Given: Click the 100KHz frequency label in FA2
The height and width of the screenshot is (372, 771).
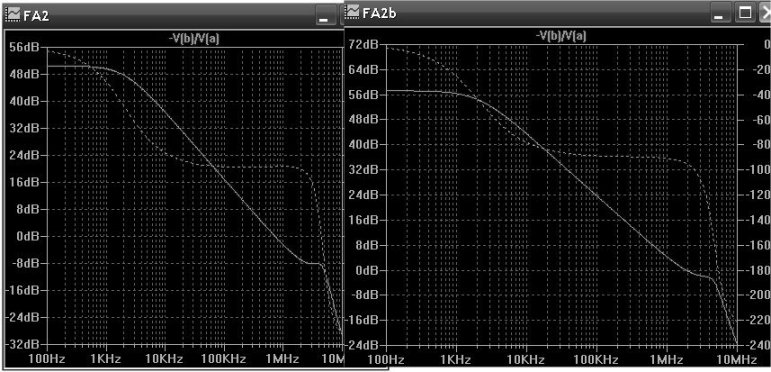Looking at the screenshot, I should 224,359.
